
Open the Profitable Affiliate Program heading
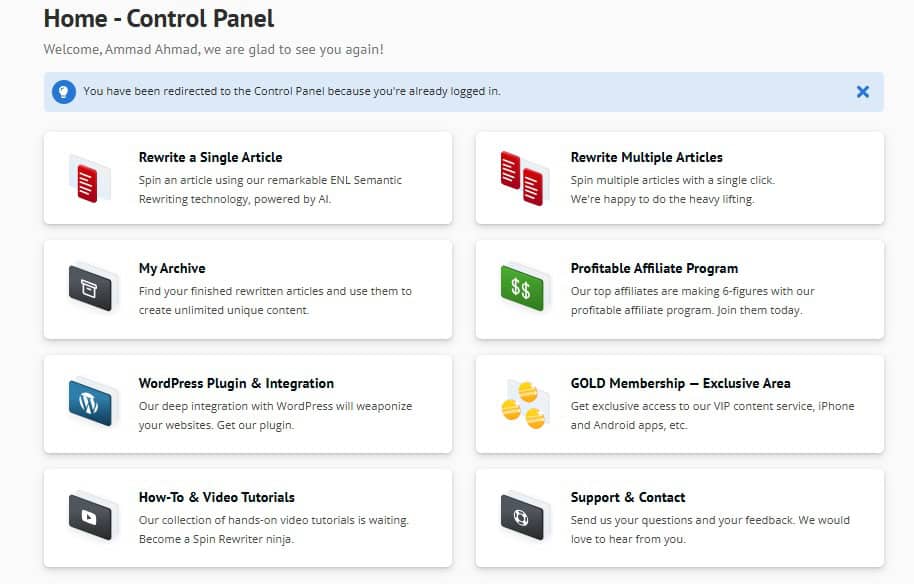click(654, 268)
